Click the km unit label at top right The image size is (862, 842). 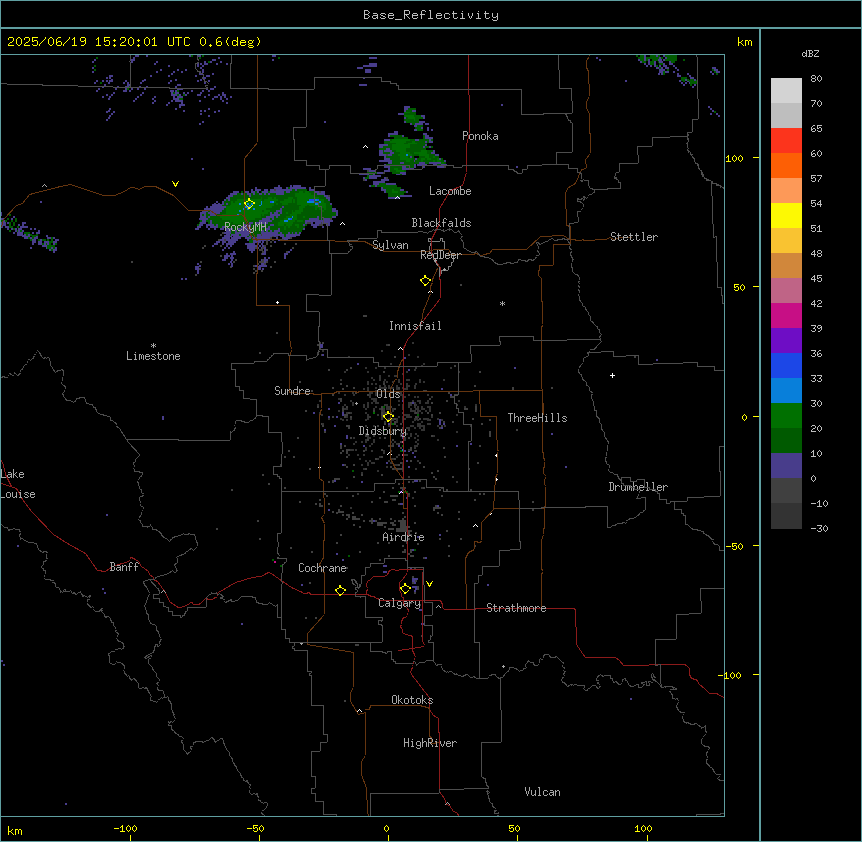pyautogui.click(x=745, y=42)
